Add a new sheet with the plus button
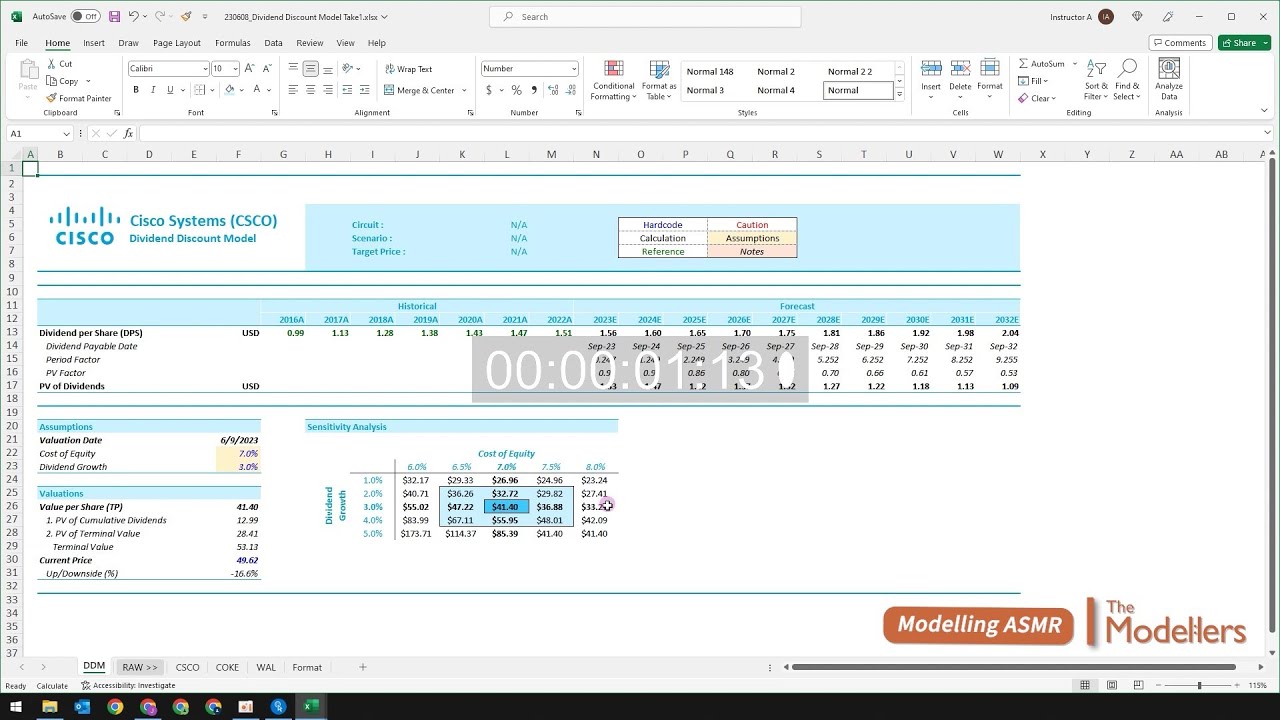Screen dimensions: 1280x720 363,667
